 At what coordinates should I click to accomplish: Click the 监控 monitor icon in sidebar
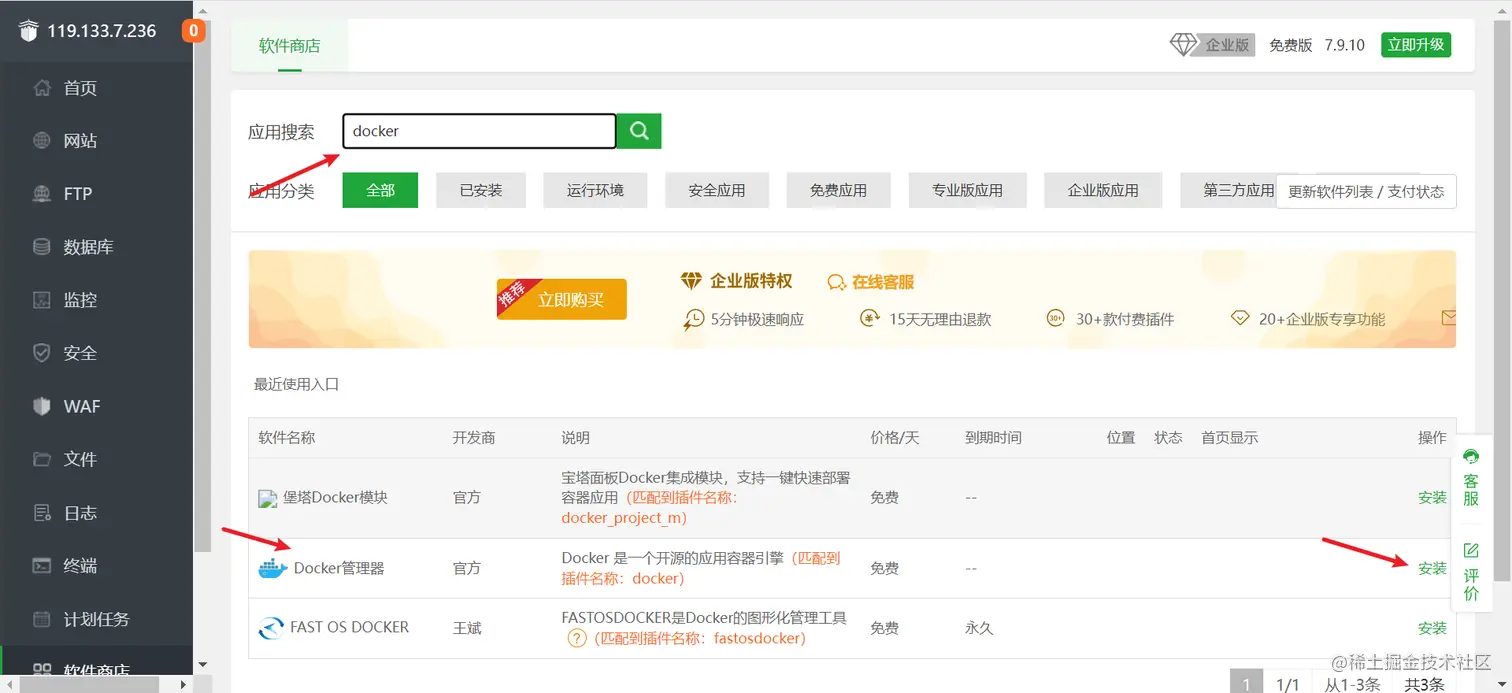click(42, 300)
